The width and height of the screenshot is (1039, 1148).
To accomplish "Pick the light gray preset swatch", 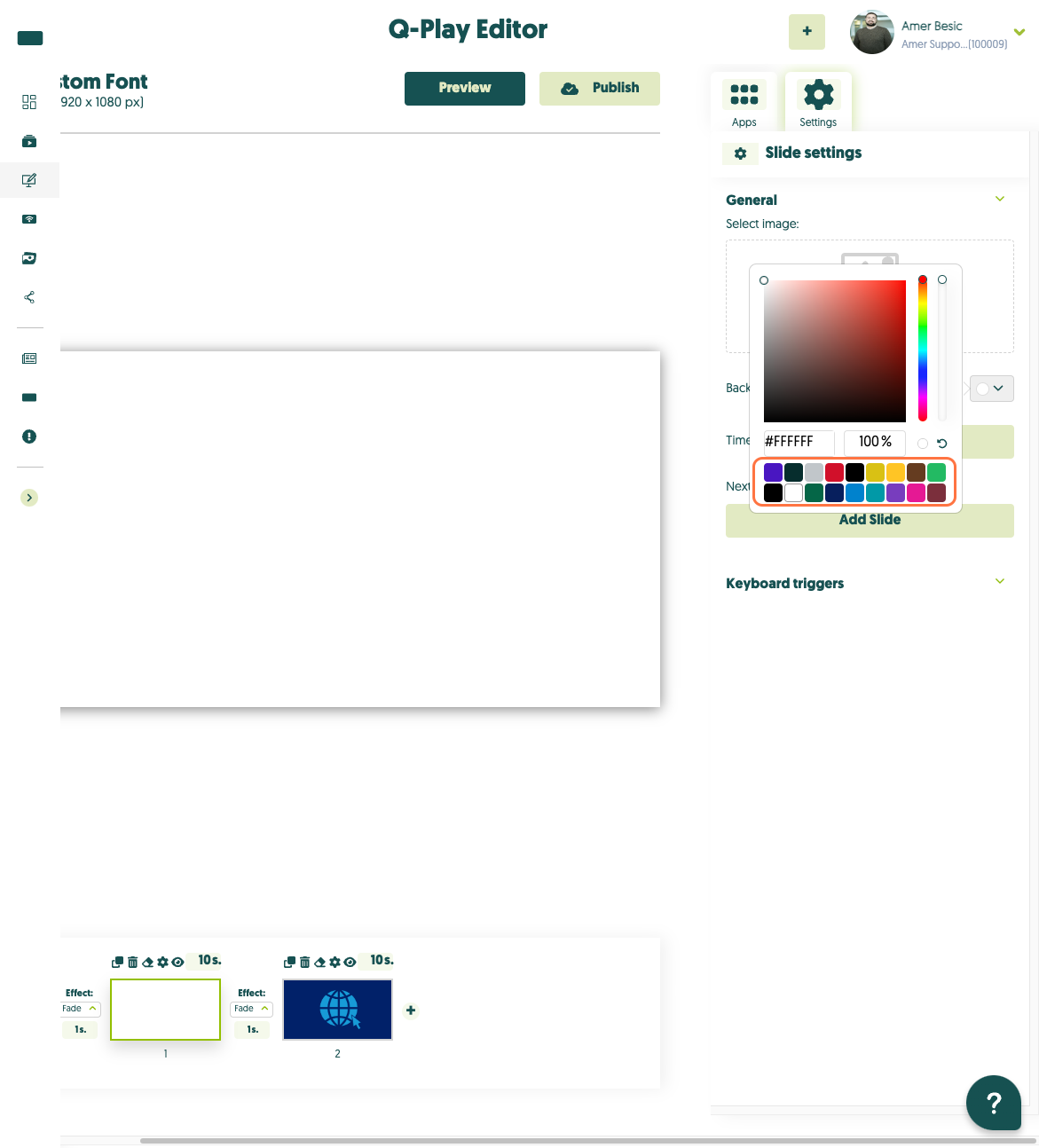I will pos(815,473).
